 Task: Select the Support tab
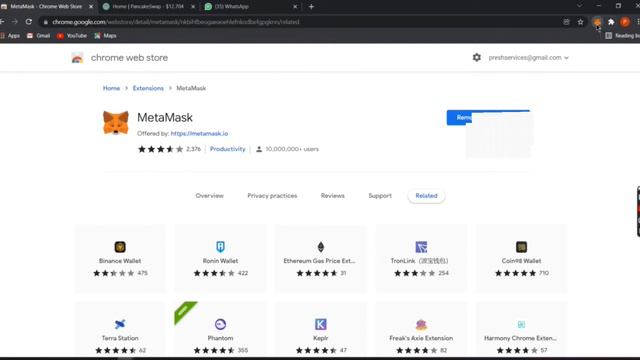coord(380,196)
